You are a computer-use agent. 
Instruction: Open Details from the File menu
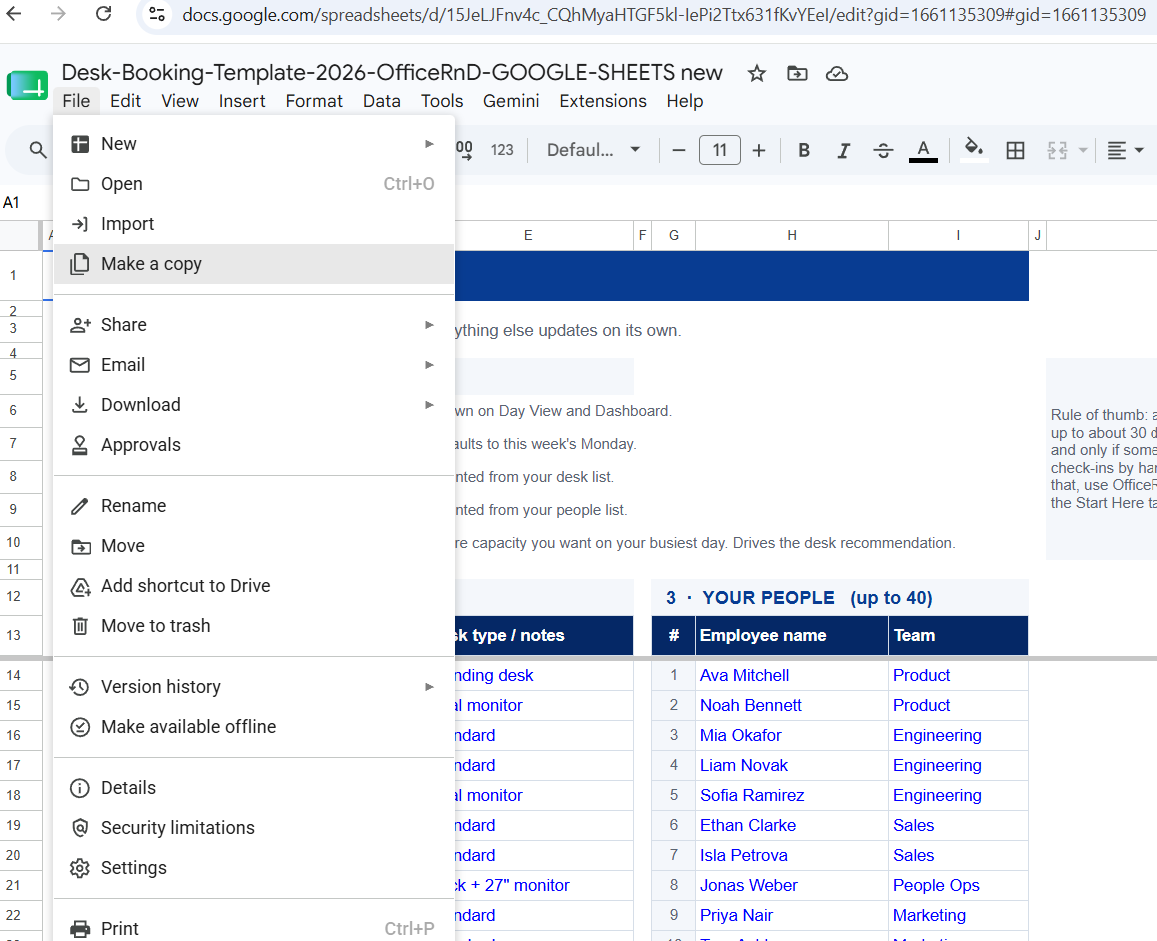pyautogui.click(x=254, y=788)
